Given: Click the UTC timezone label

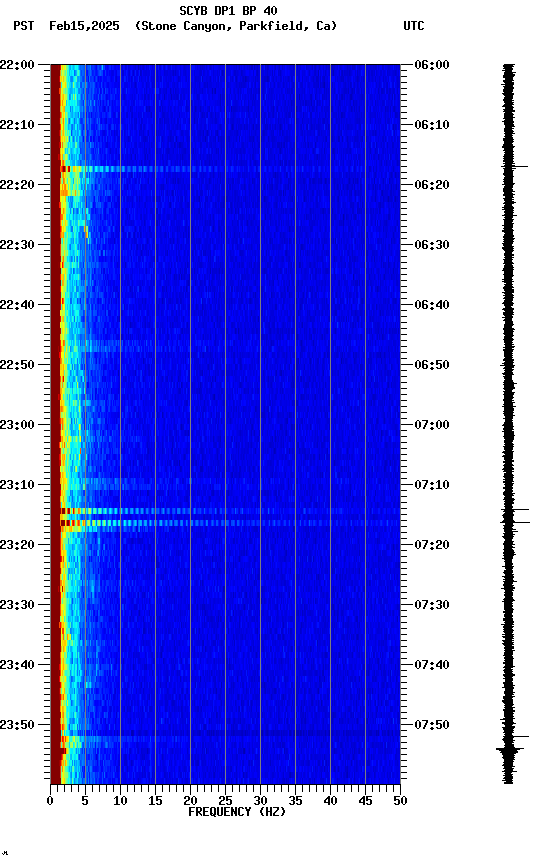Looking at the screenshot, I should coord(414,26).
